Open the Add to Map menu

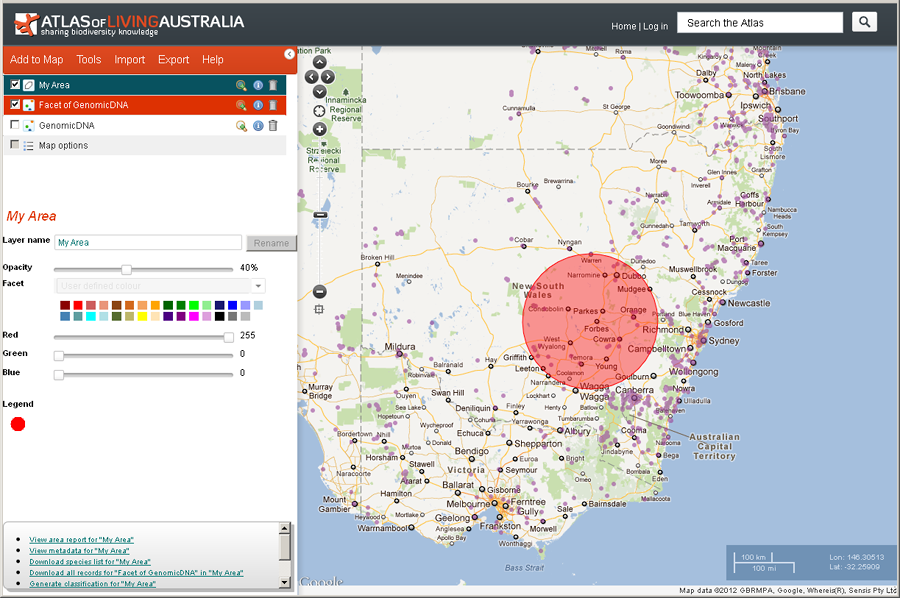tap(36, 60)
